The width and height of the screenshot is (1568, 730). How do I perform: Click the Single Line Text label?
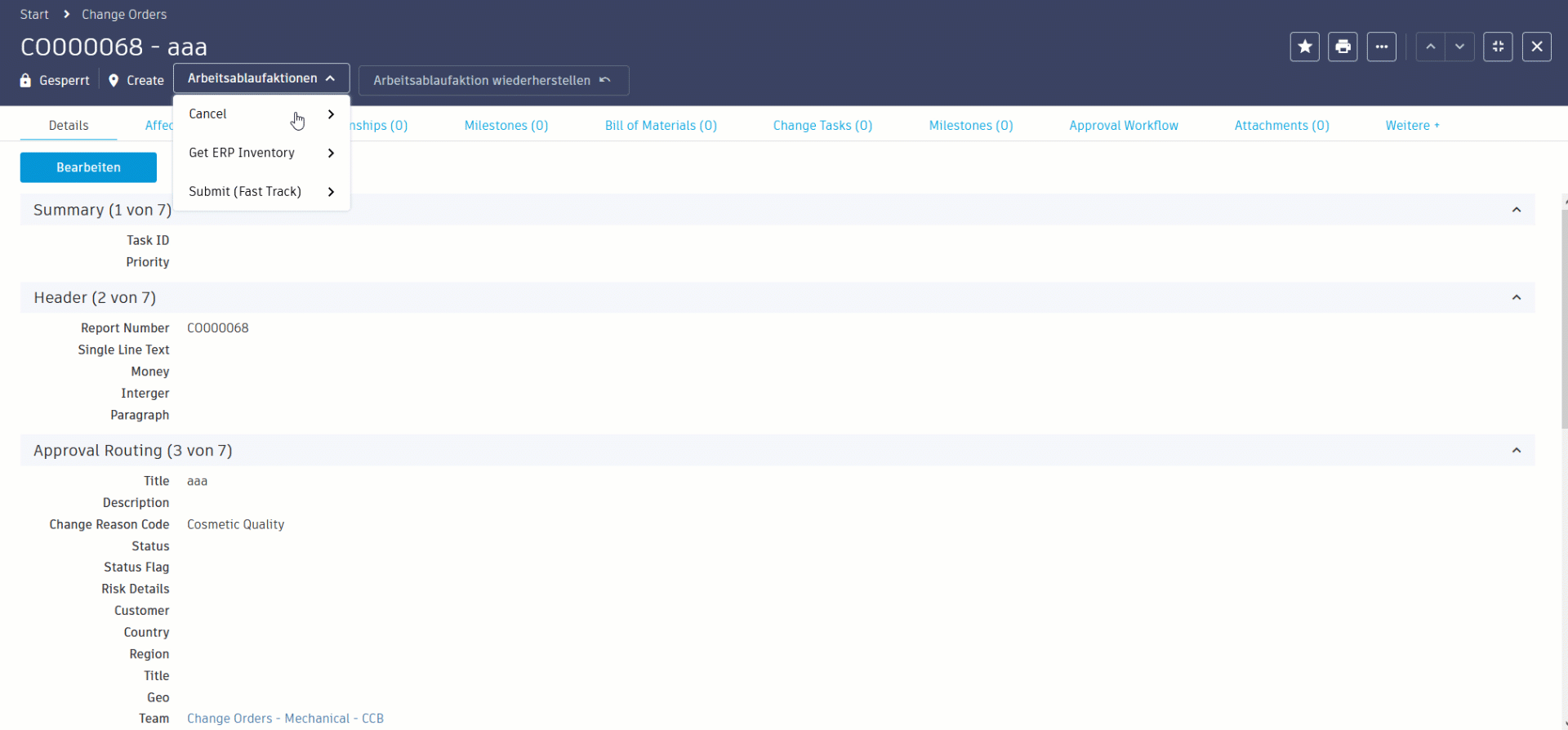coord(123,349)
